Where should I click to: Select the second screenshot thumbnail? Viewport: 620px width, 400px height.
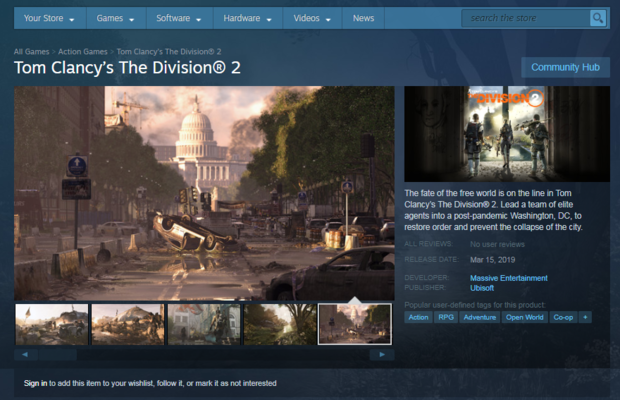[128, 324]
